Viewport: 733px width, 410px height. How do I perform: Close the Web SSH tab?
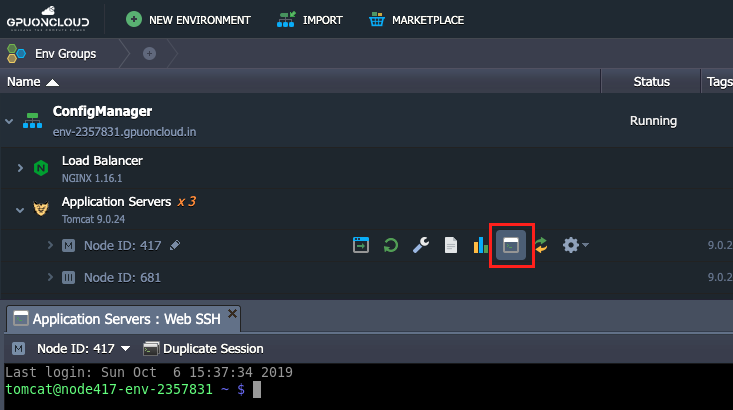[x=232, y=313]
